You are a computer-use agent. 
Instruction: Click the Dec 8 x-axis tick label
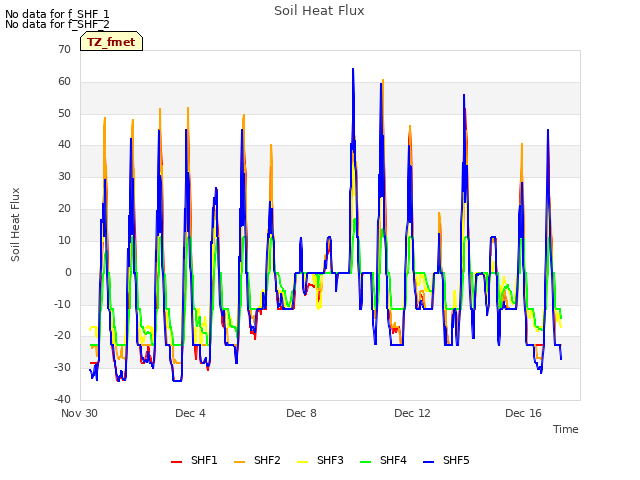pyautogui.click(x=301, y=413)
